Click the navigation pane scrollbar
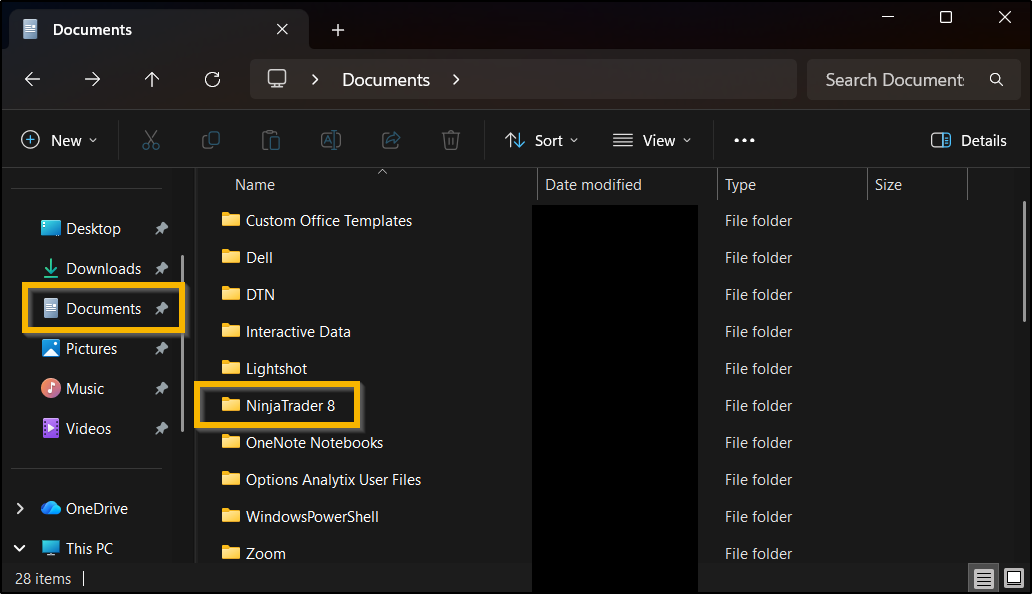Screen dimensions: 1032x594 (182, 342)
